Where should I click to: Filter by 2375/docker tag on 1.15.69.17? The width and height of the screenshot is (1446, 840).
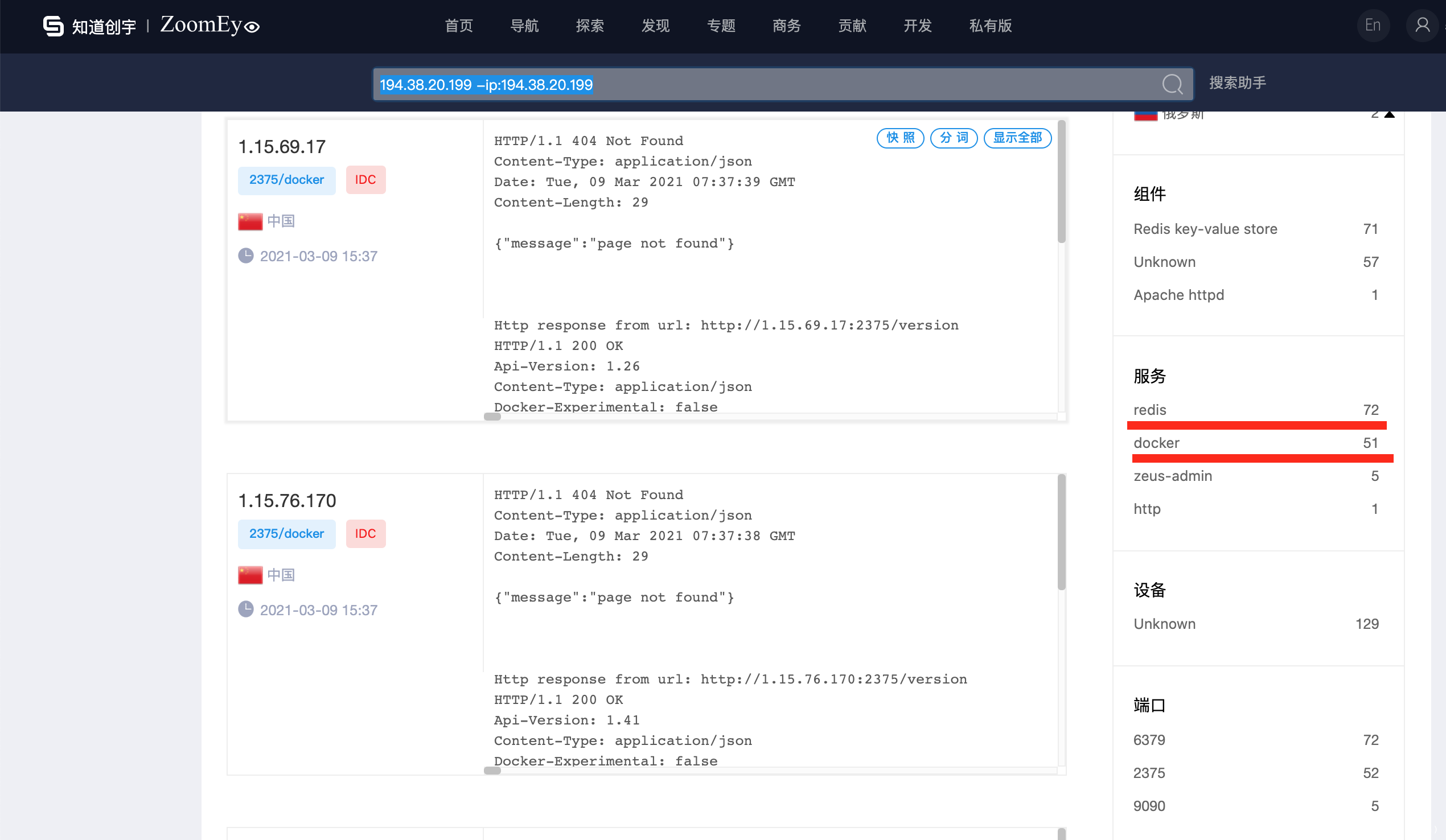[x=286, y=180]
